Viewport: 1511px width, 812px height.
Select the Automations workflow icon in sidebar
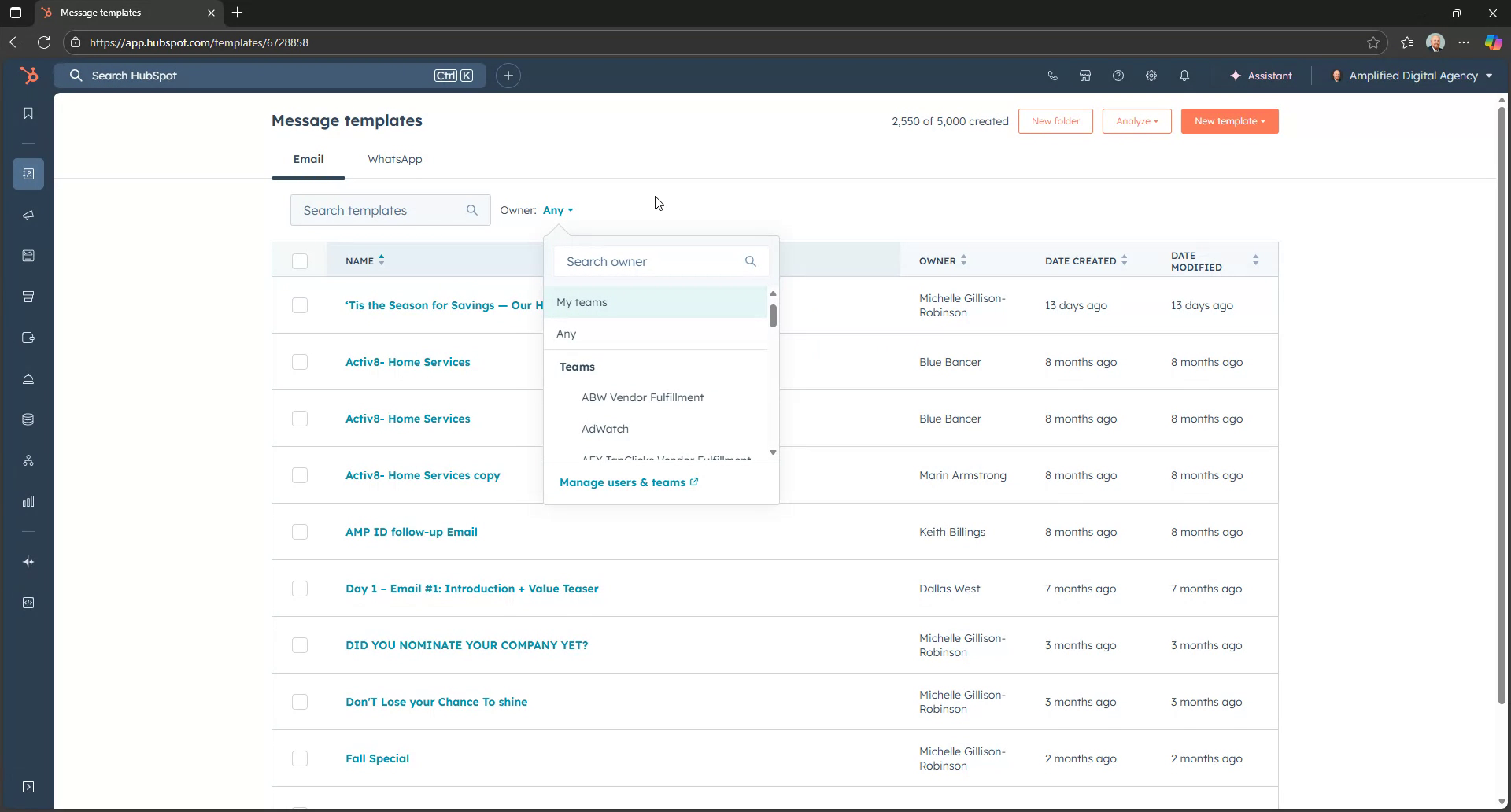click(28, 460)
